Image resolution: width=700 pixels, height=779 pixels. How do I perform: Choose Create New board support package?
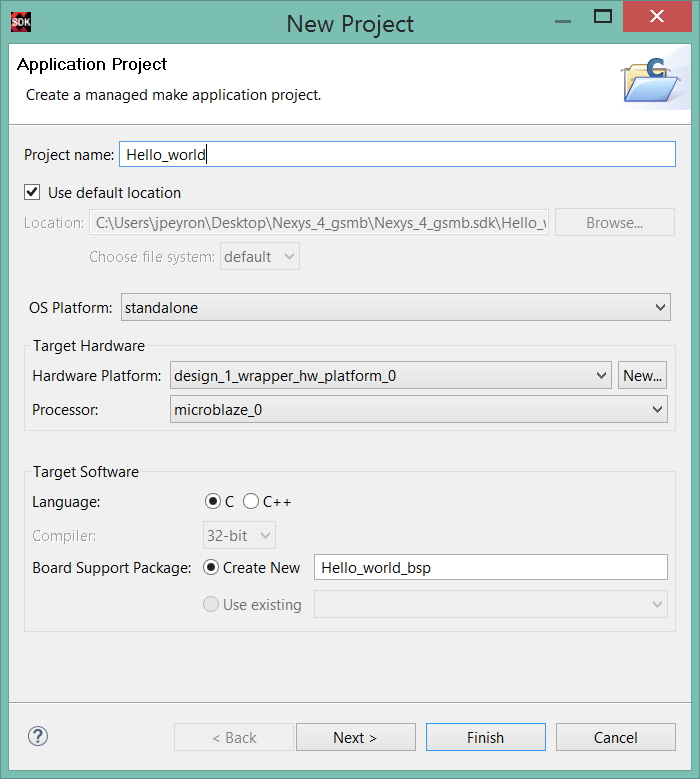(x=211, y=567)
